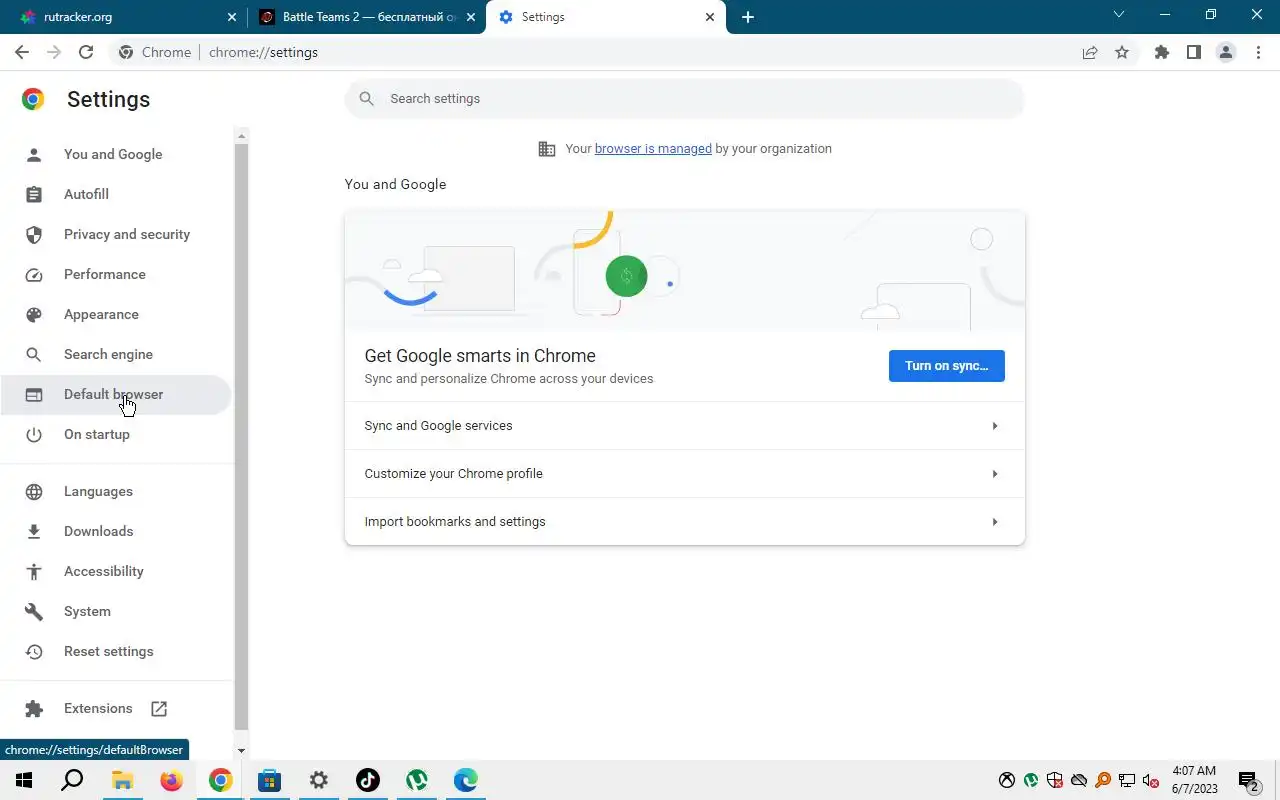Open Windows search from the taskbar
Viewport: 1280px width, 800px height.
72,780
